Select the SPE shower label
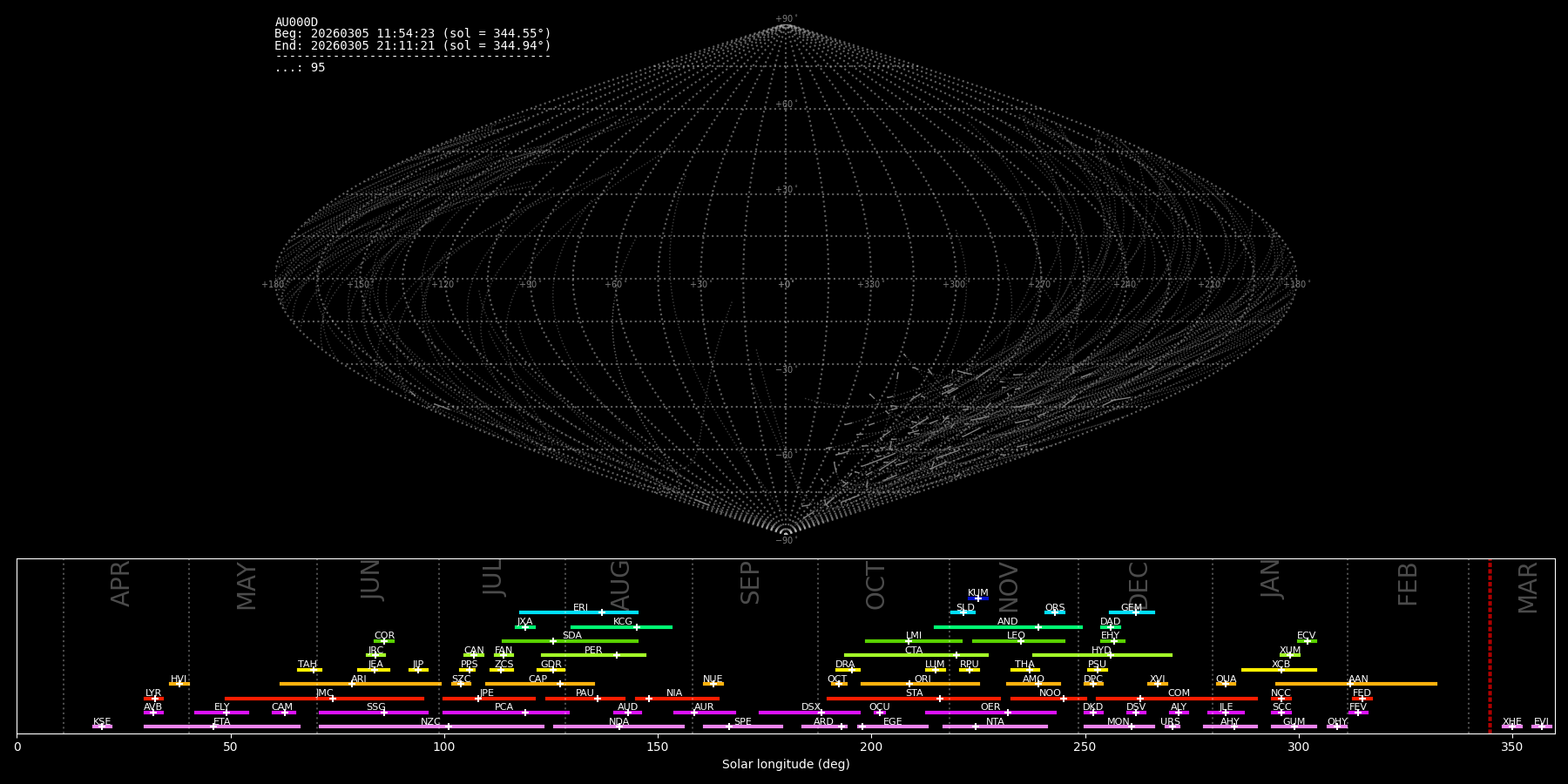This screenshot has width=1568, height=784. [x=743, y=722]
